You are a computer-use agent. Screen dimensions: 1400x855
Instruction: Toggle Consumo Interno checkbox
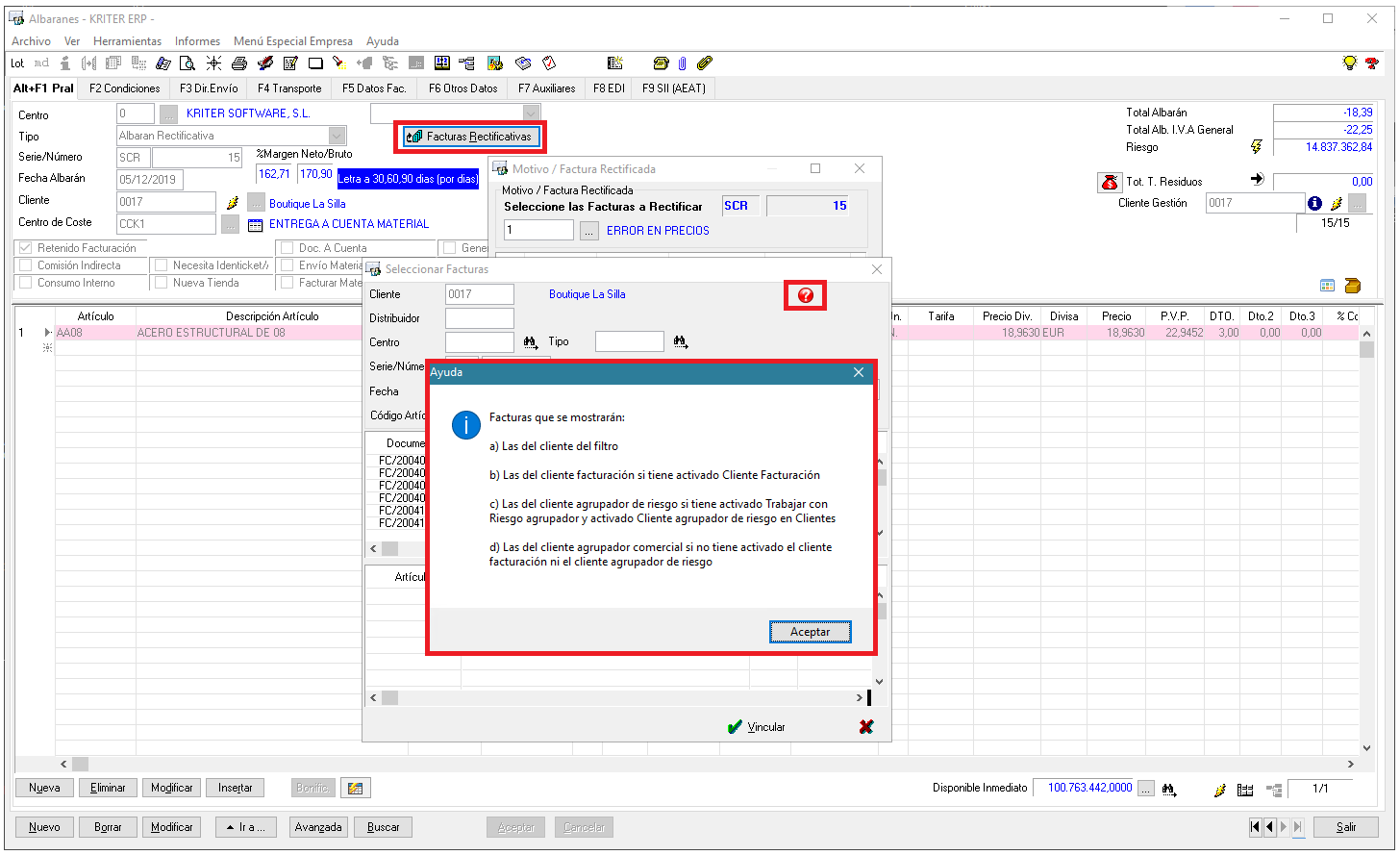coord(26,283)
